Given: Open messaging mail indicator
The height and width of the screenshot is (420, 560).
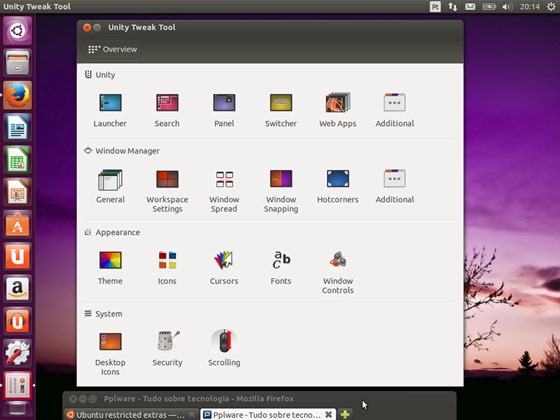Looking at the screenshot, I should tap(470, 6).
